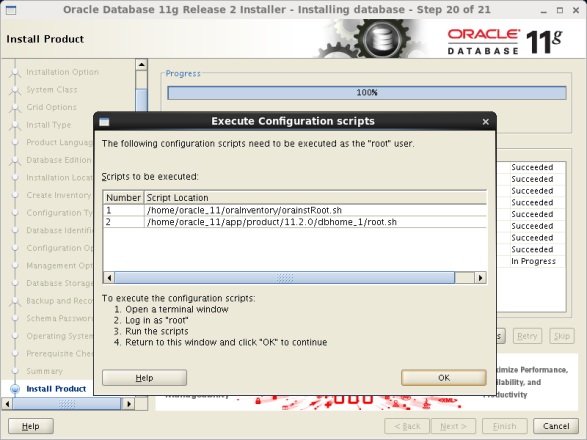
Task: Click script table scroll-left arrow
Action: coord(109,277)
